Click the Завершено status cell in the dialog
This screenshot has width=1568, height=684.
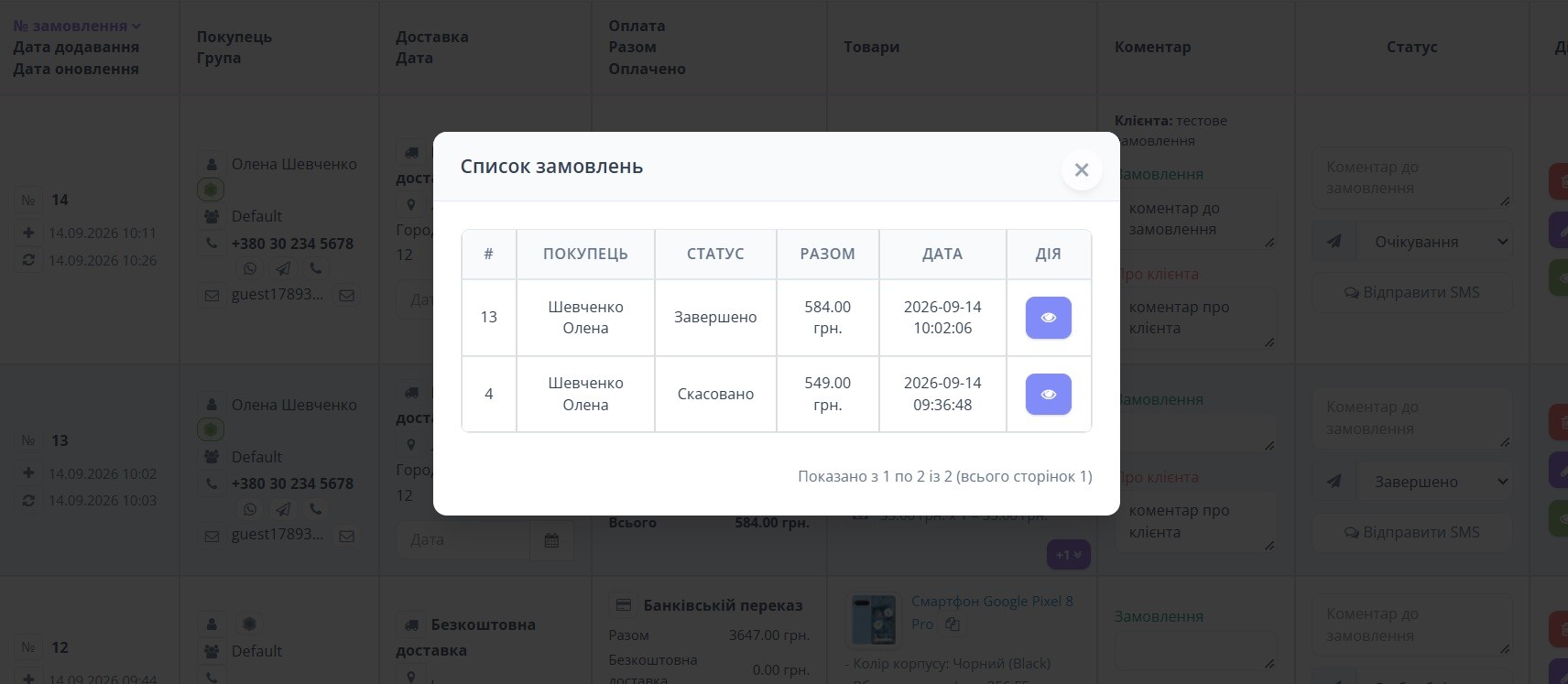[715, 318]
